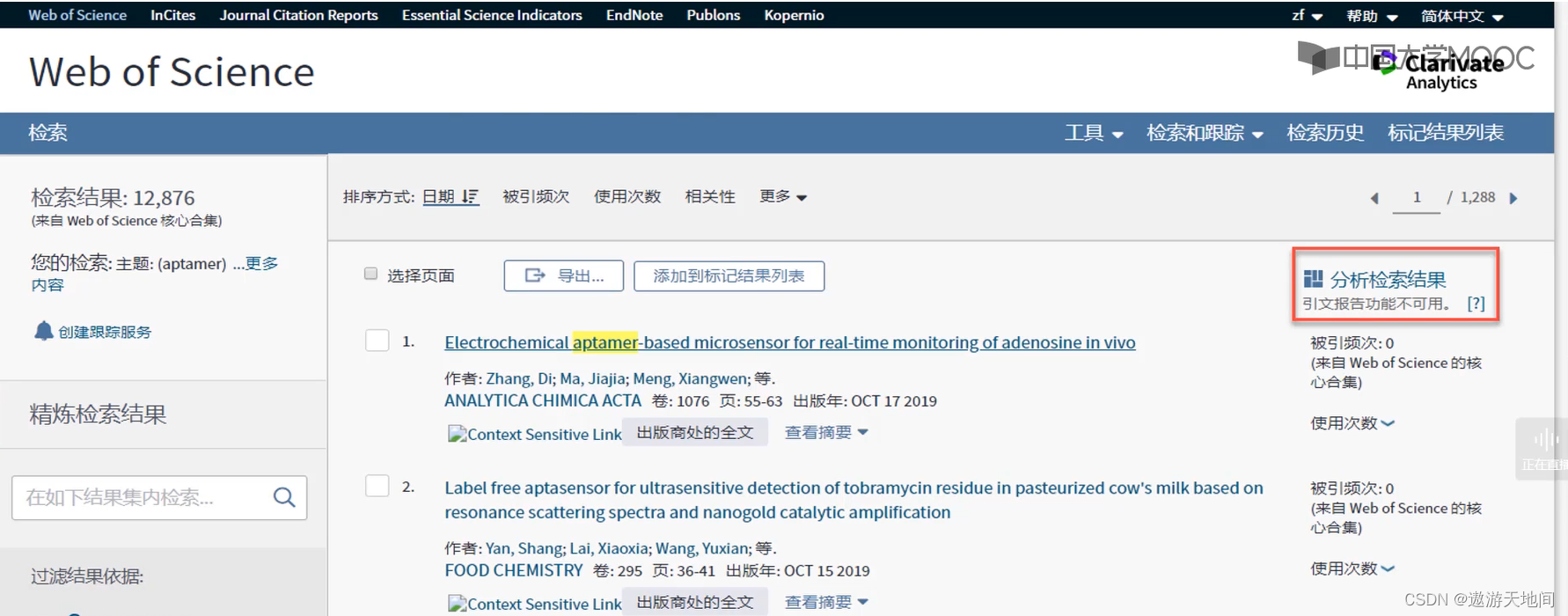The height and width of the screenshot is (616, 1568).
Task: Expand 使用次数 for the second result
Action: pos(1352,568)
